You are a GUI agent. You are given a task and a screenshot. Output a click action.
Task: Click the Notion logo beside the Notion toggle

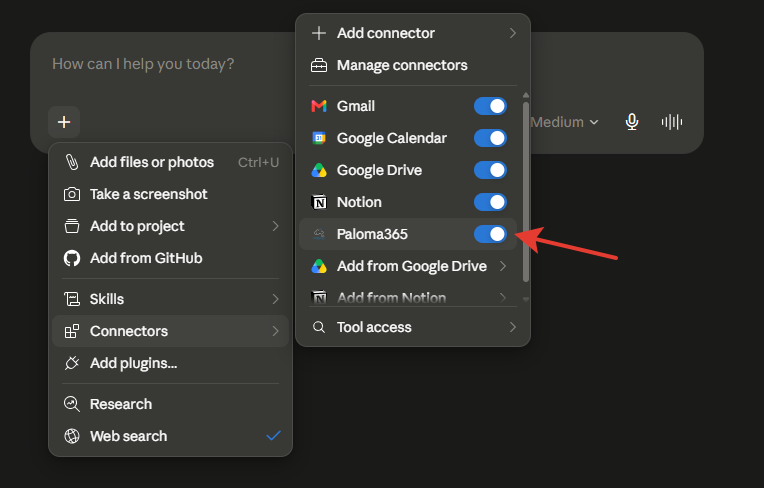[x=319, y=202]
